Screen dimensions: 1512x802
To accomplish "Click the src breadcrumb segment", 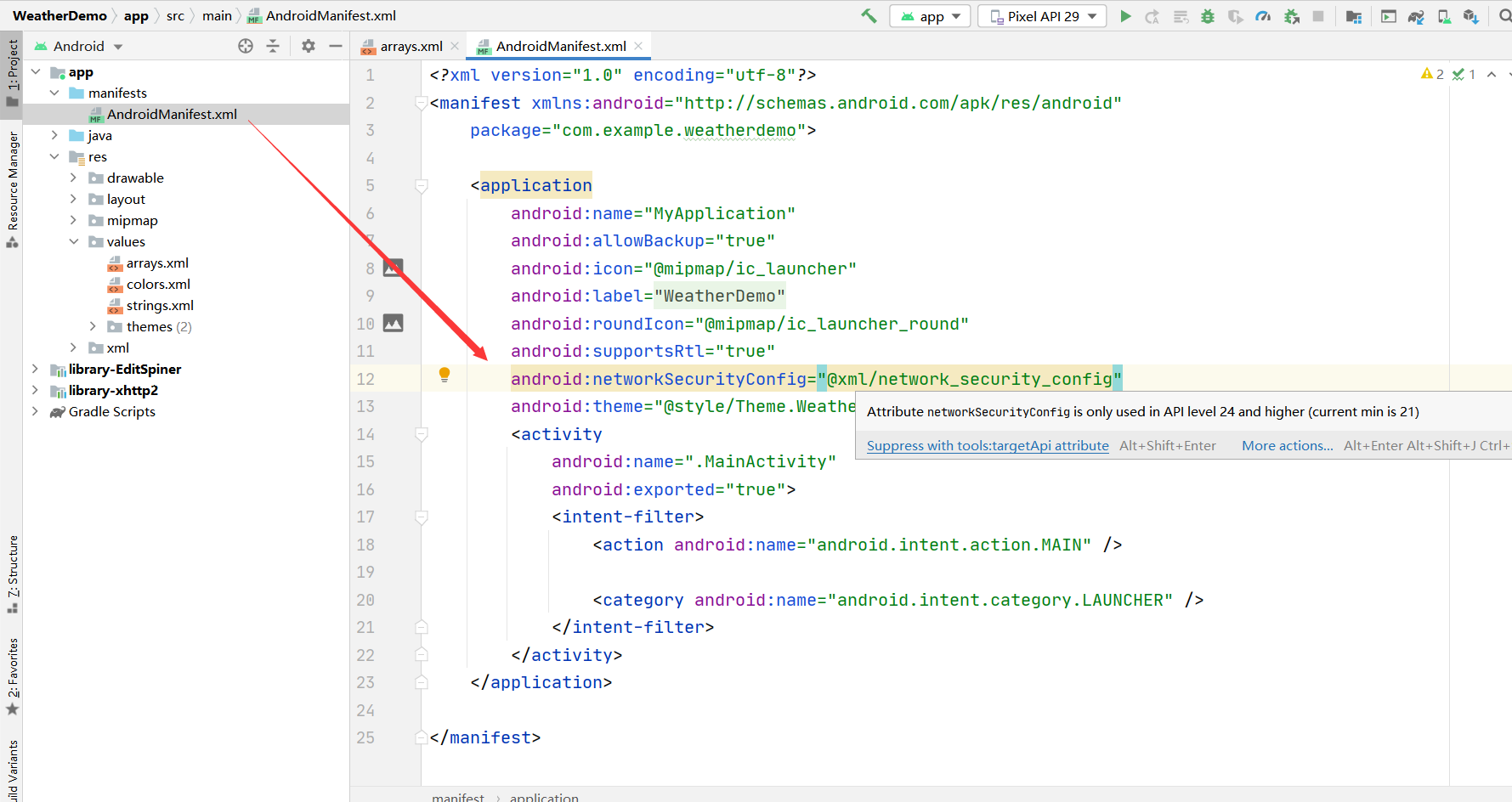I will [175, 15].
